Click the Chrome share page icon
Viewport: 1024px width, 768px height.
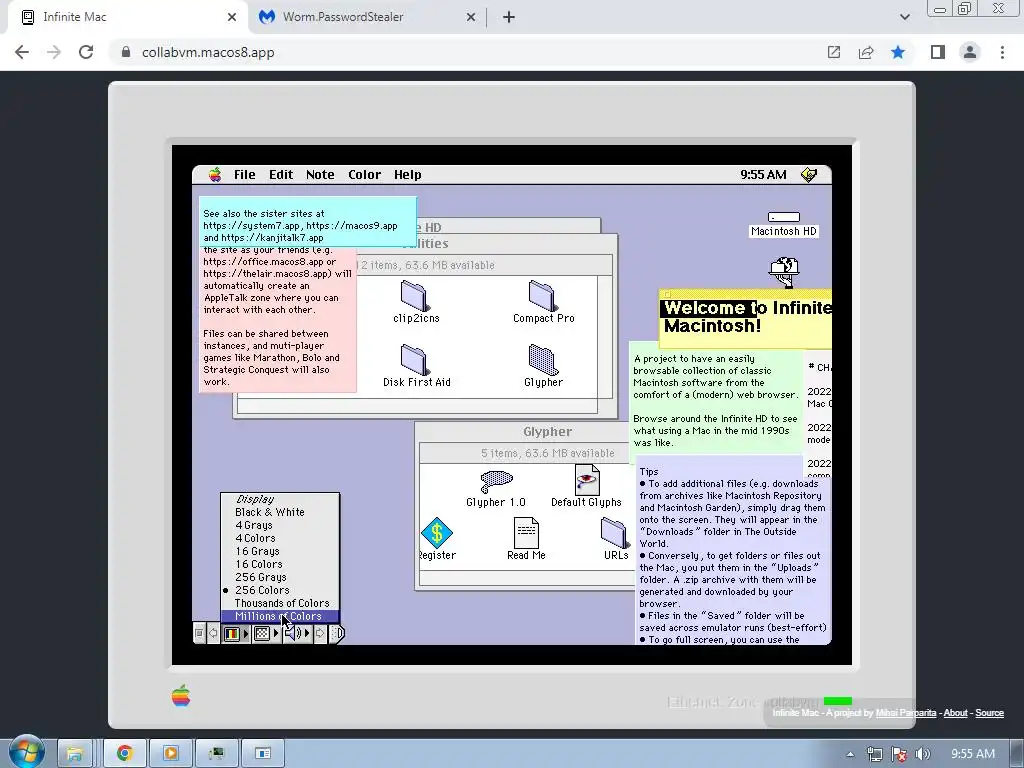(x=866, y=52)
